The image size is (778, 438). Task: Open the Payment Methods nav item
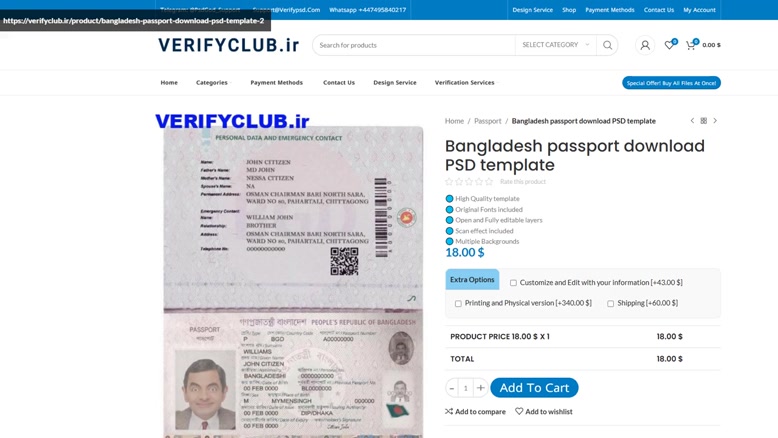(x=276, y=82)
